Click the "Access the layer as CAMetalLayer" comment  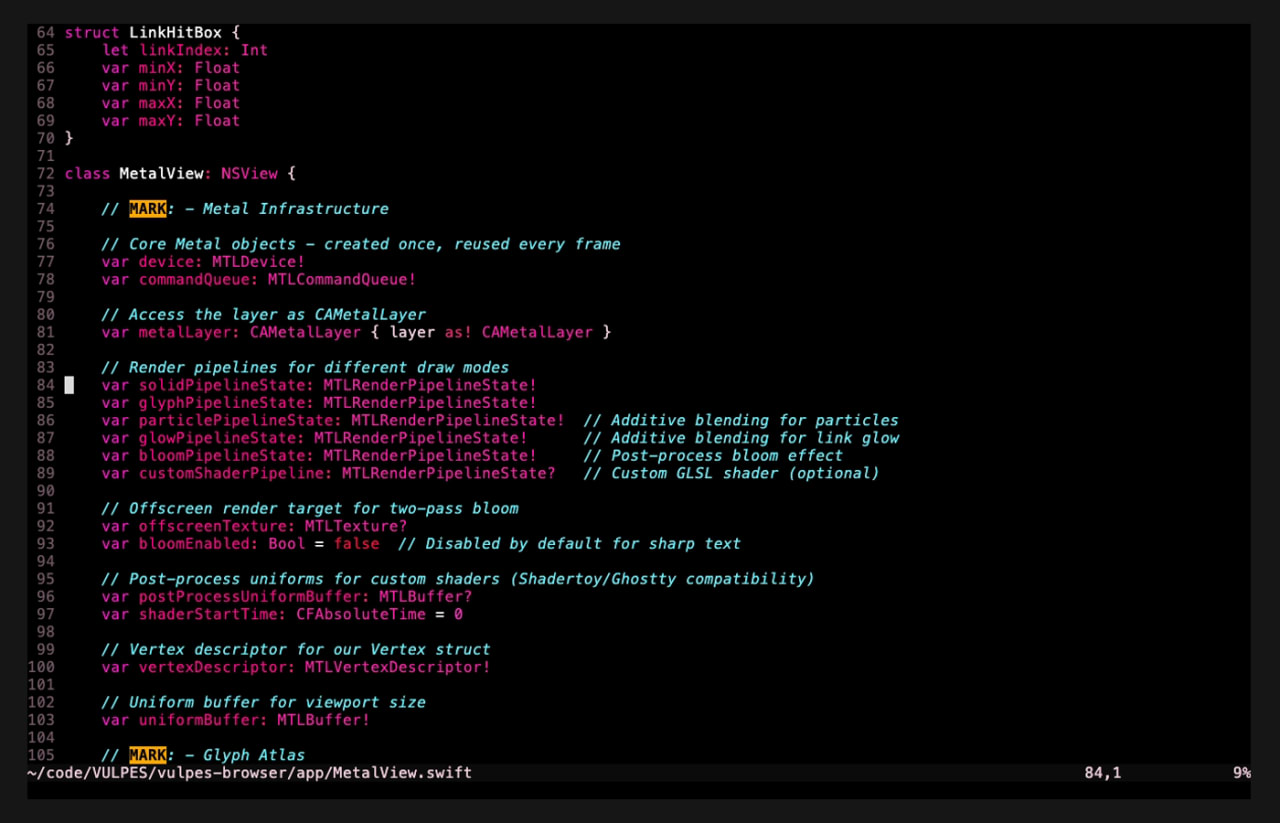point(264,315)
